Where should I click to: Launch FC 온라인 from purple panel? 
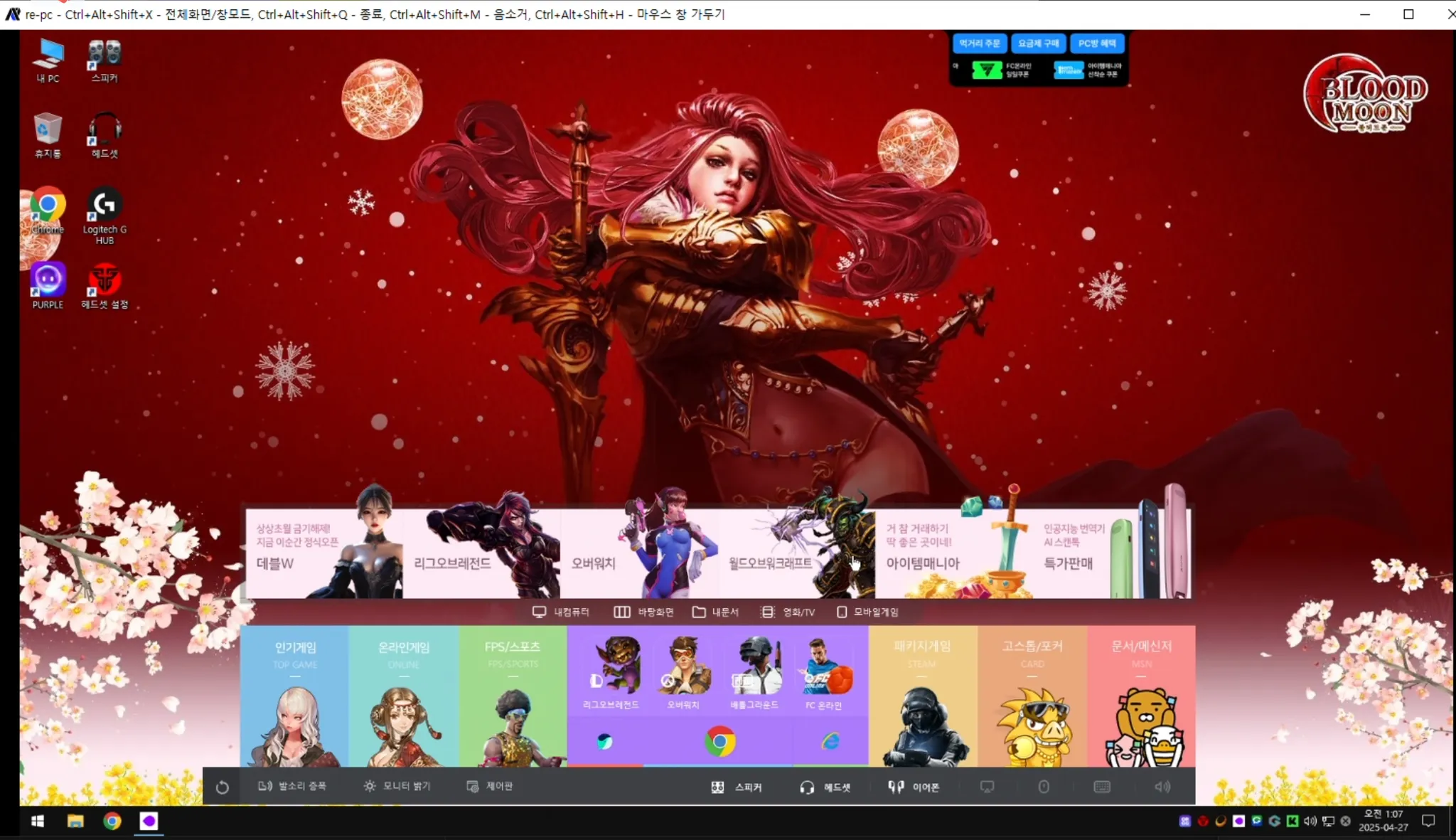pos(824,673)
